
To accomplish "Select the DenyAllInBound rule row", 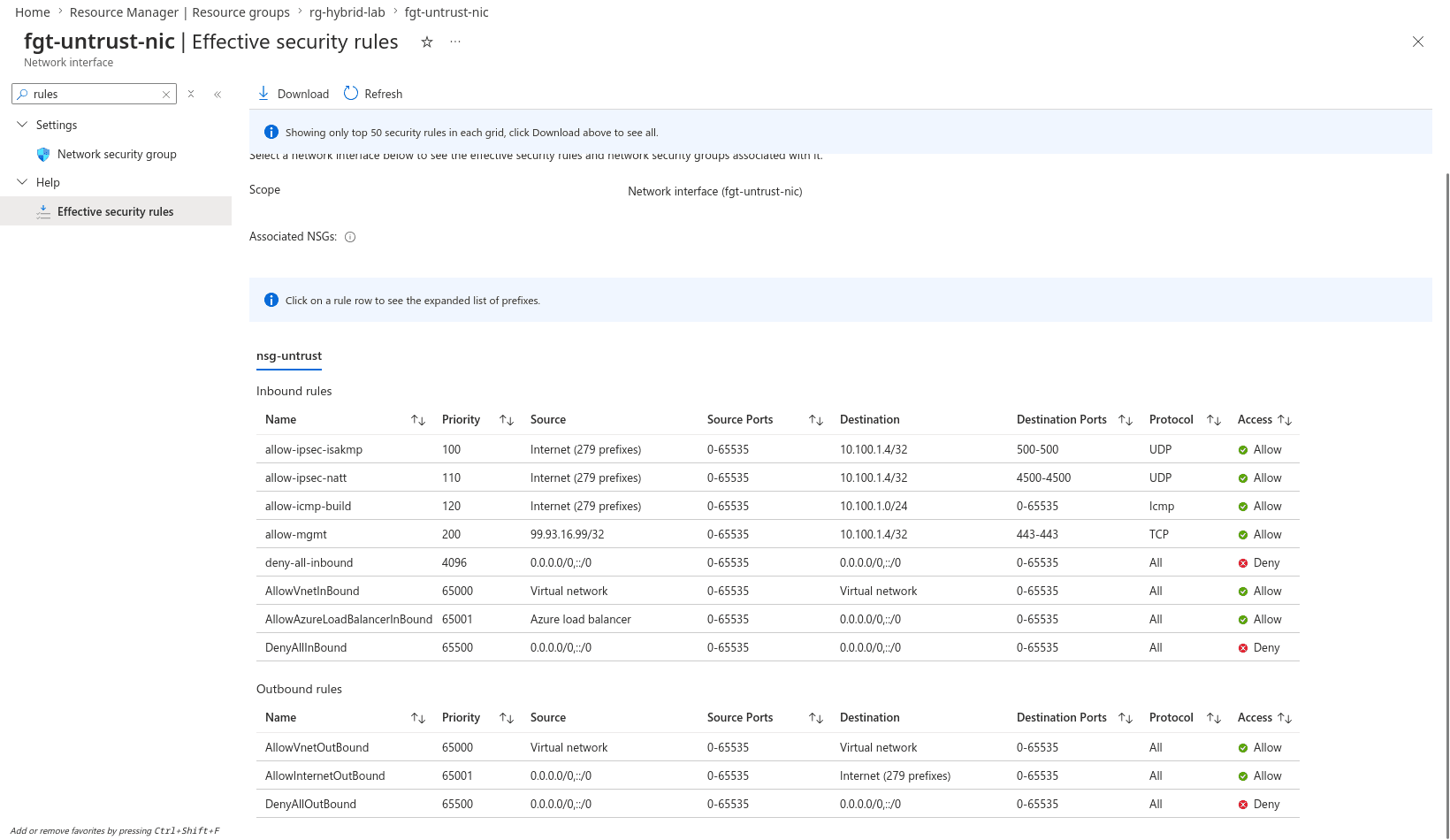I will coord(778,647).
